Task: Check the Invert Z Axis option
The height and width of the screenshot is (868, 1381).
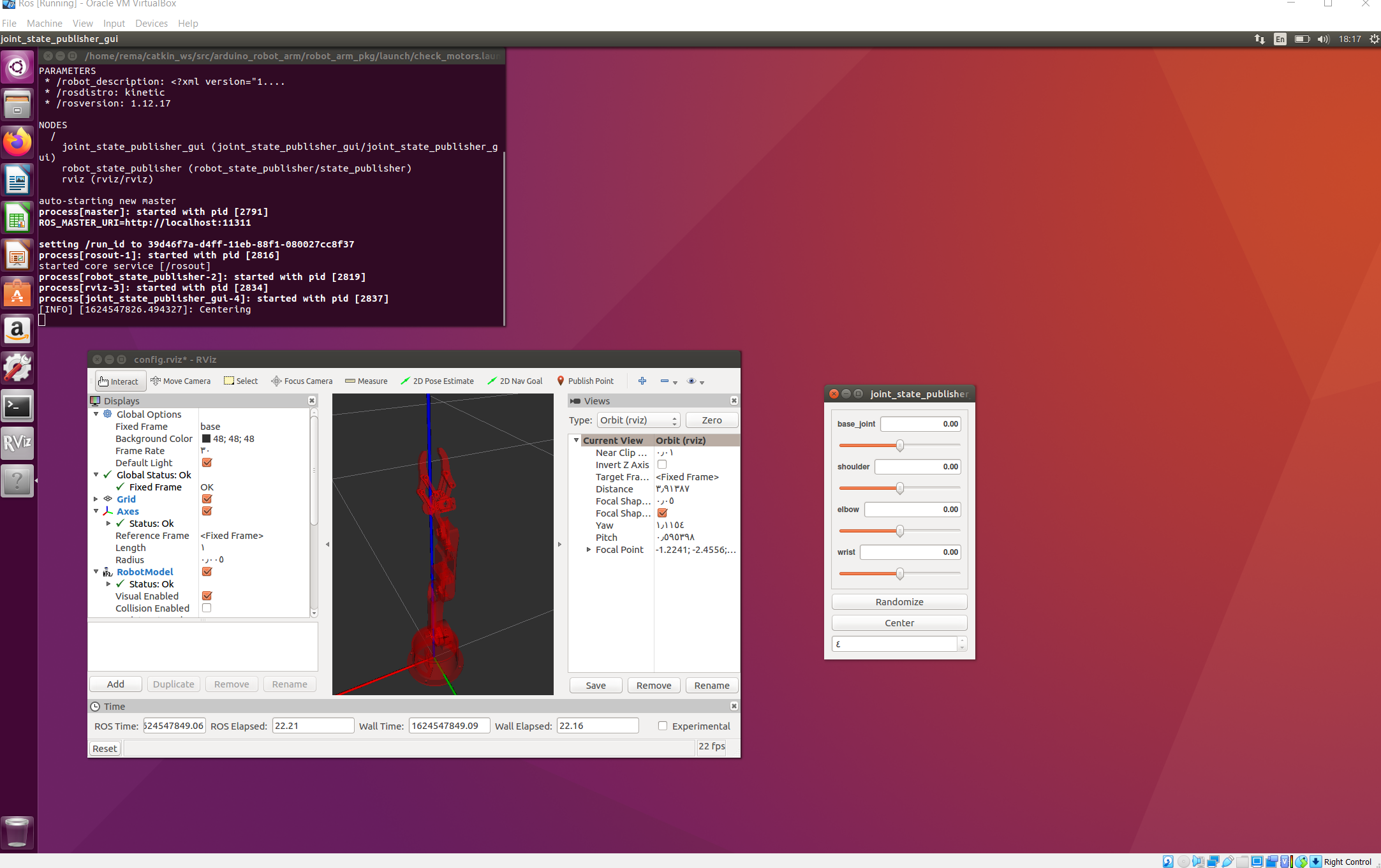Action: [661, 464]
